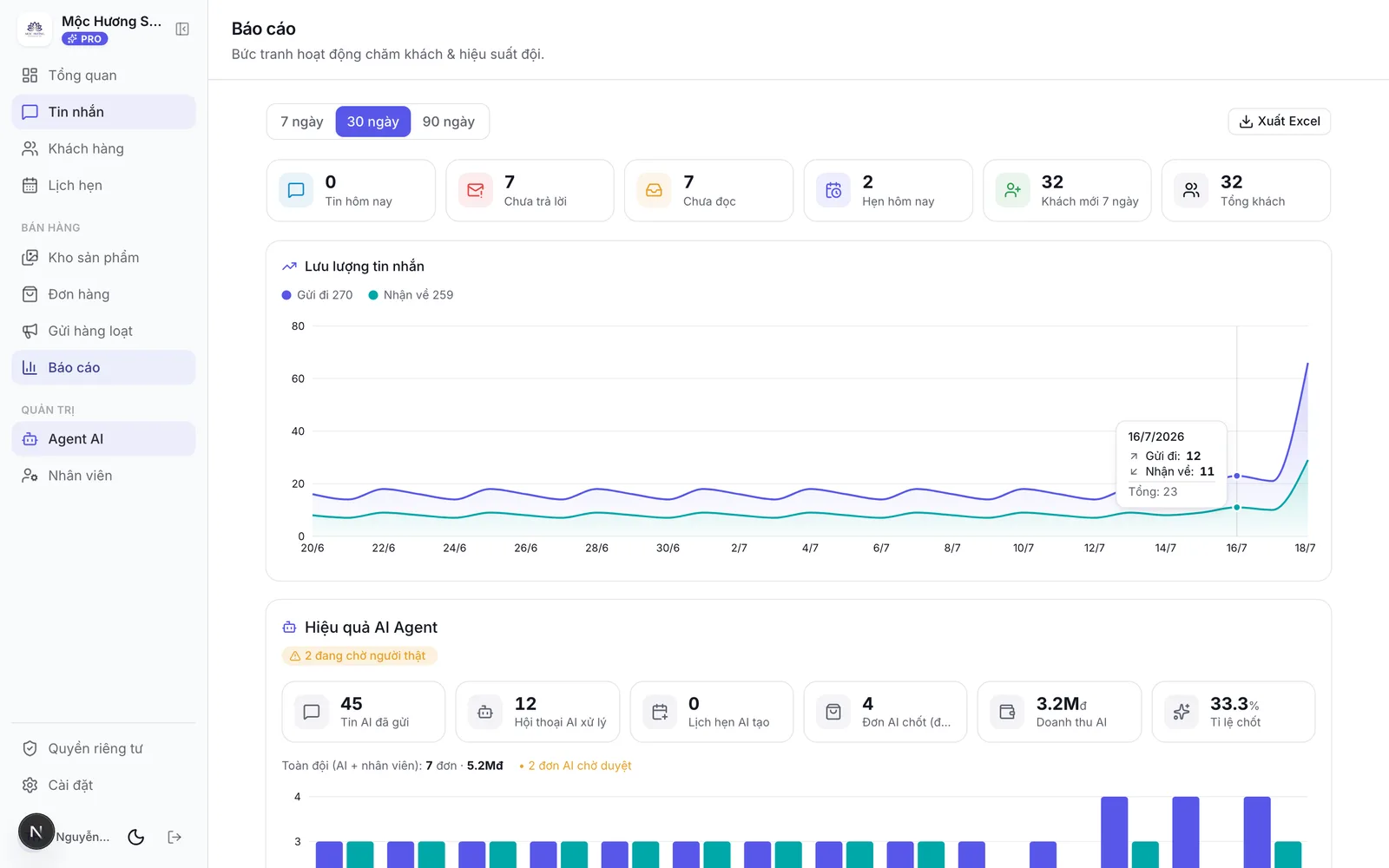Open the Nguyễn user profile avatar

point(36,832)
